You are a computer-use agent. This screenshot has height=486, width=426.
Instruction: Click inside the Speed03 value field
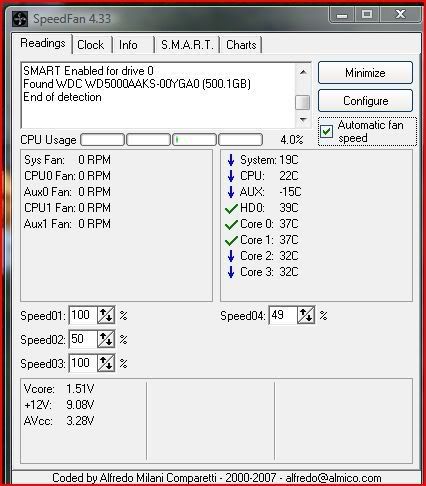point(83,363)
